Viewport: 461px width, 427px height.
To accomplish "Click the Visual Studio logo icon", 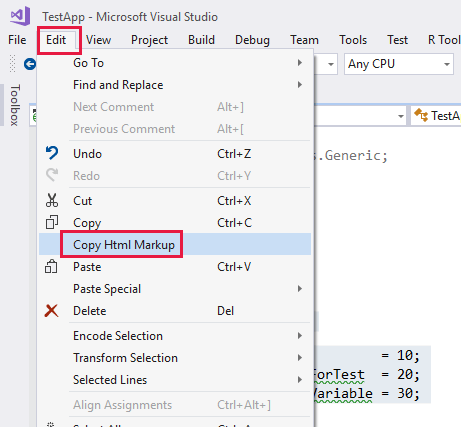I will click(20, 16).
